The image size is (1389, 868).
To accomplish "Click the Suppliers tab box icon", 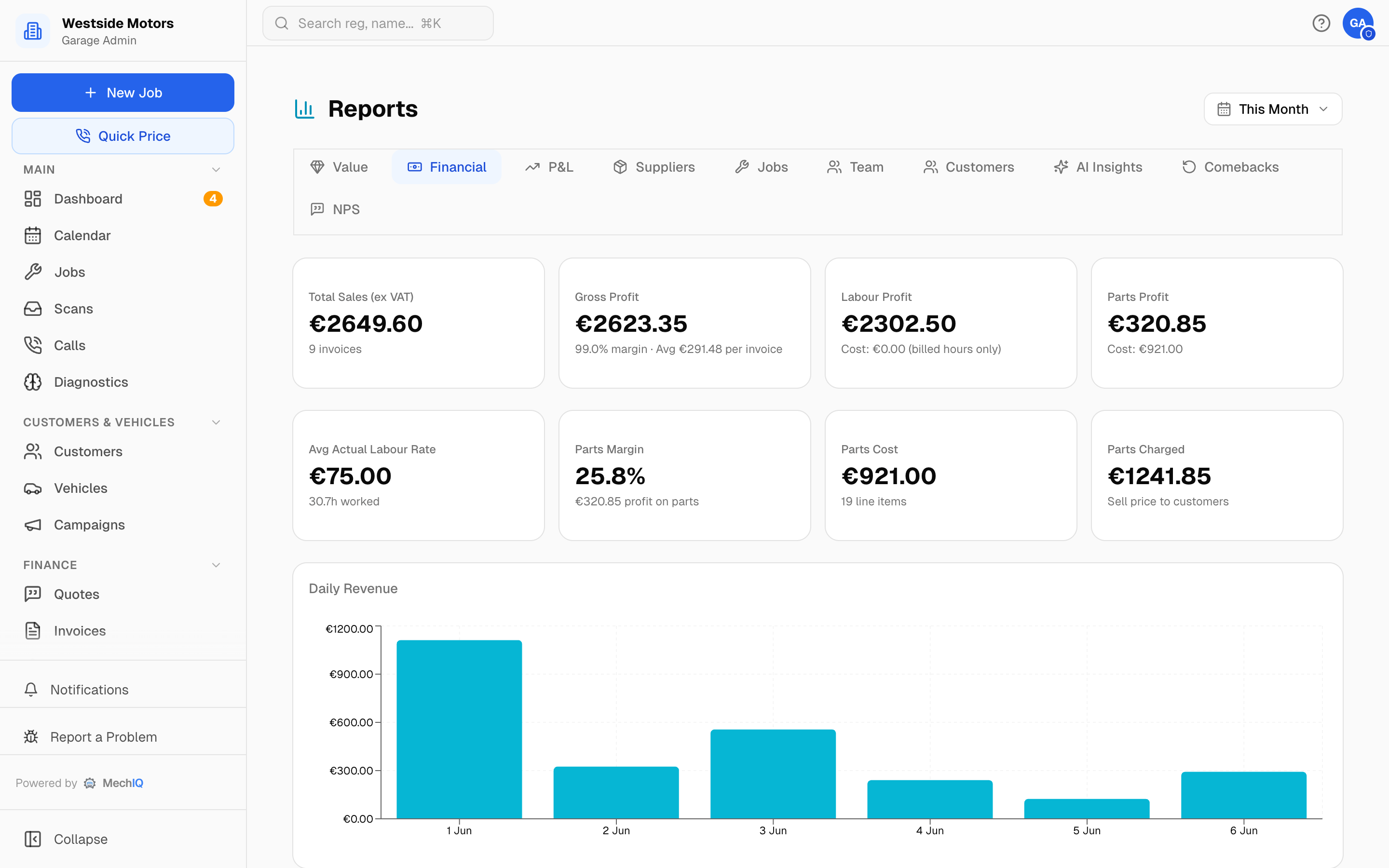I will 620,167.
